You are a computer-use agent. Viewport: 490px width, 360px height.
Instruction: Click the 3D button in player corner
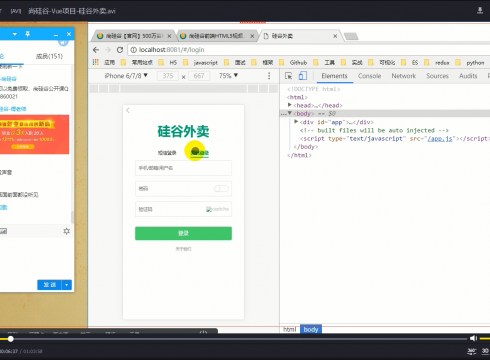pyautogui.click(x=485, y=351)
